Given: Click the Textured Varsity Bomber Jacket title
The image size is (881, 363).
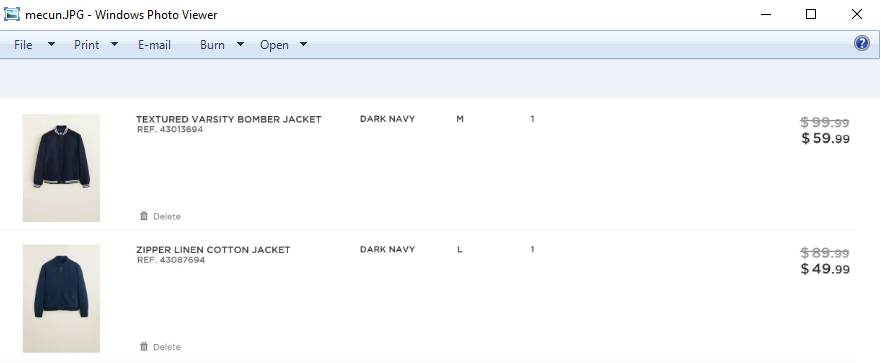Looking at the screenshot, I should (x=229, y=119).
